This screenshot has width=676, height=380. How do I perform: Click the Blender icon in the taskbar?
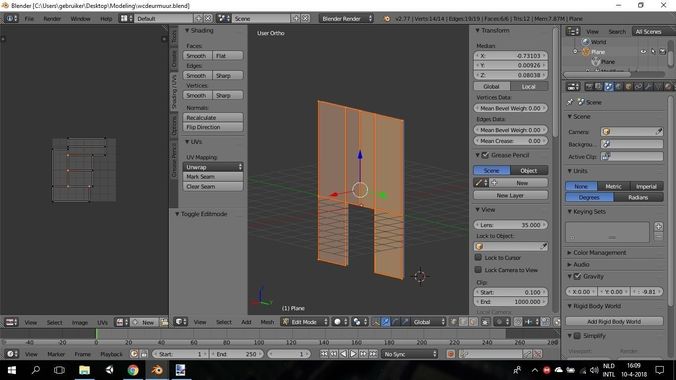(157, 370)
